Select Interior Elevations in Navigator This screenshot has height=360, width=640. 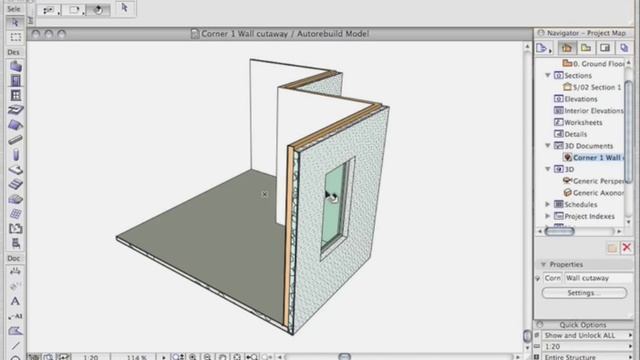pyautogui.click(x=589, y=111)
